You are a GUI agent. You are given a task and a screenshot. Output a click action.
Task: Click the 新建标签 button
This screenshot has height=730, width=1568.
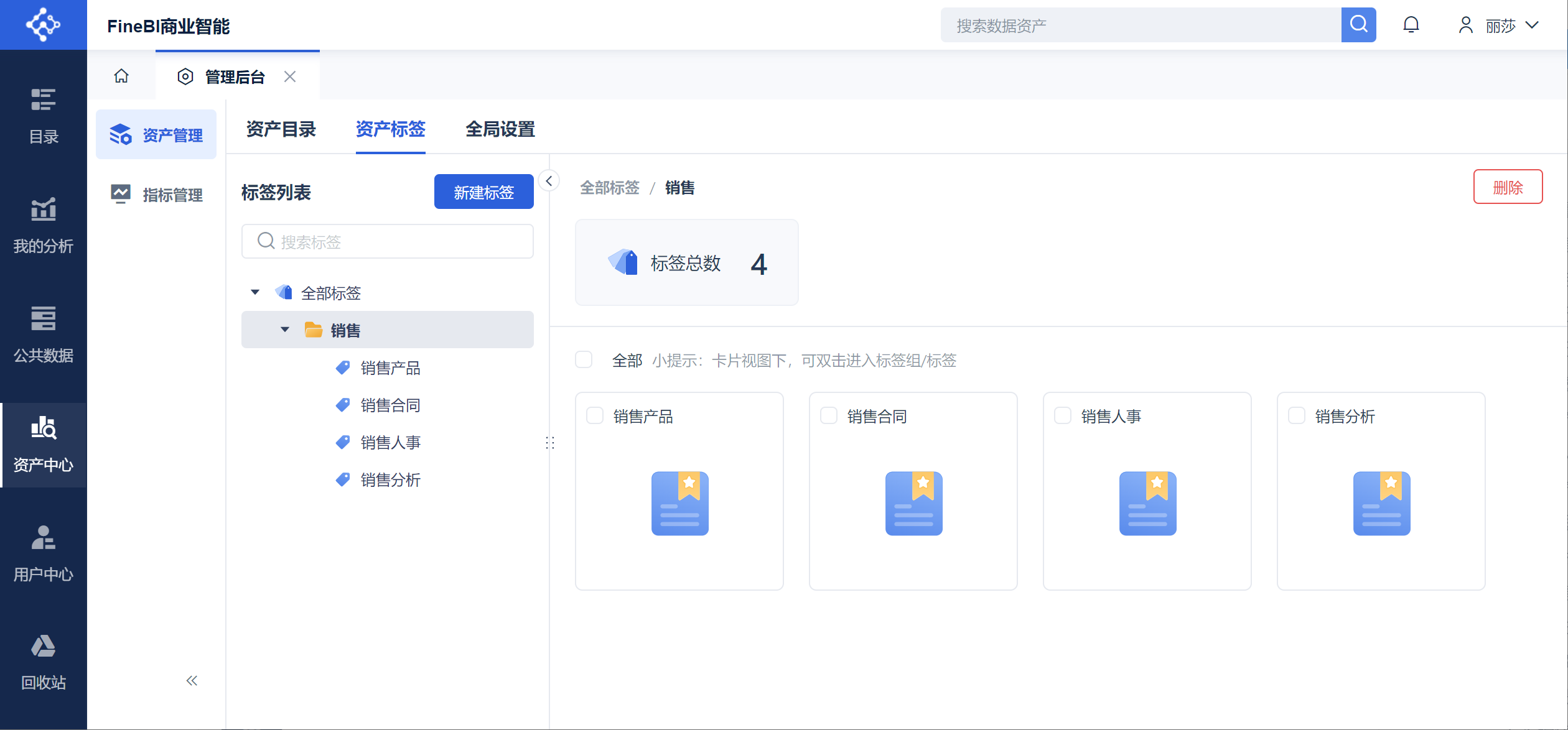click(483, 192)
